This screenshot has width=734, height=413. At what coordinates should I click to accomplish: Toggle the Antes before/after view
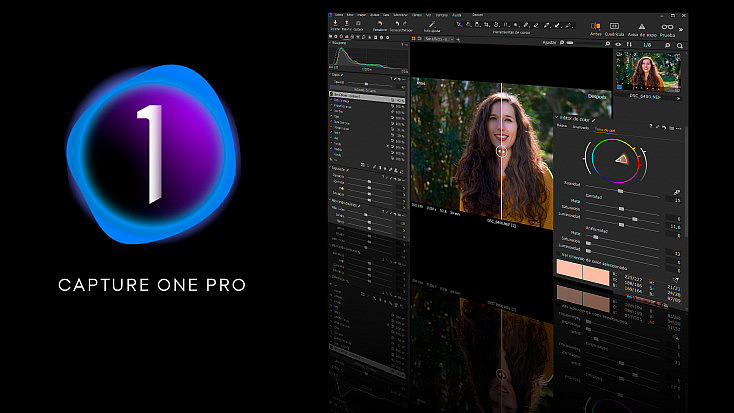(x=595, y=29)
